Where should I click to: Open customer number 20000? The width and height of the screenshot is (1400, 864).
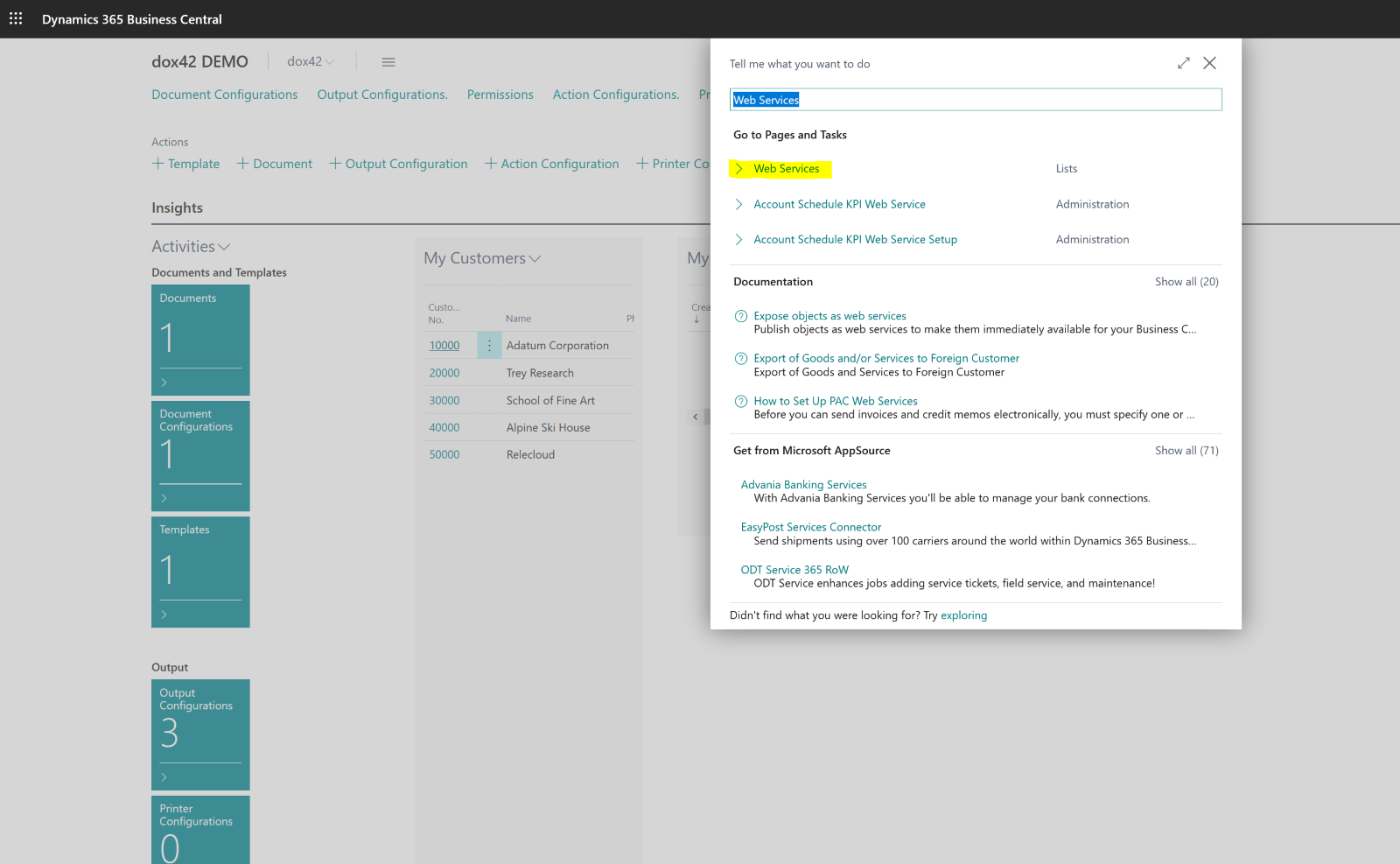coord(444,373)
